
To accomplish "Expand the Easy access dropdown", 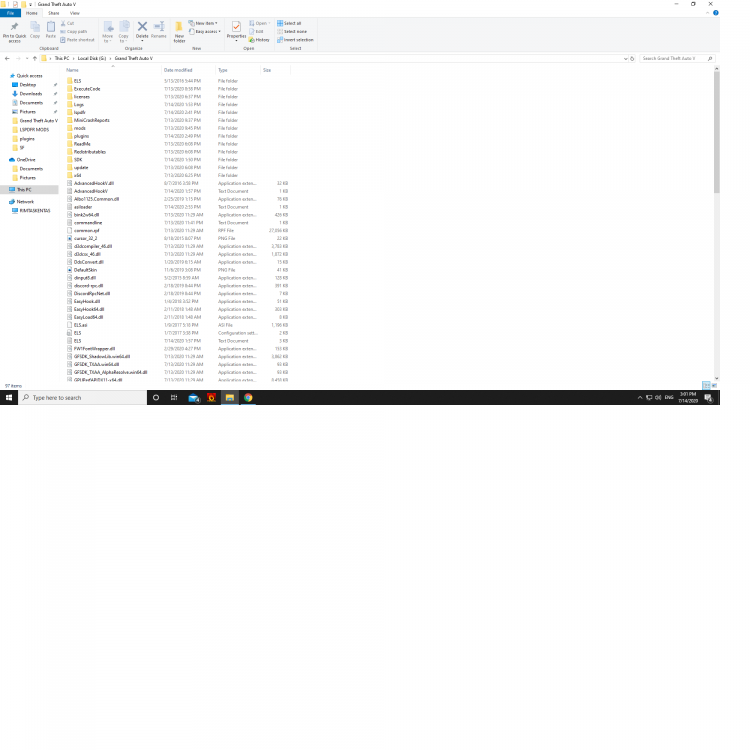I will coord(205,32).
